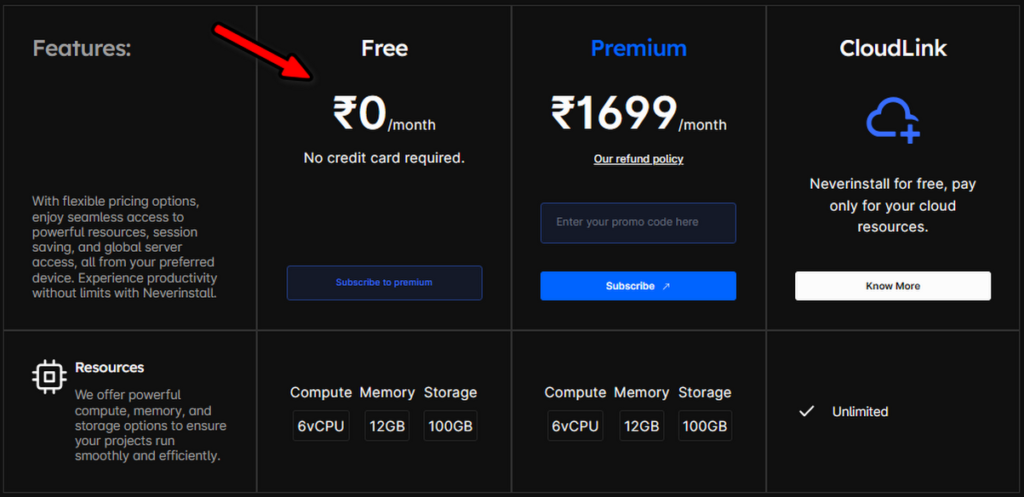The height and width of the screenshot is (497, 1024).
Task: Click the blue Subscribe button
Action: (x=638, y=286)
